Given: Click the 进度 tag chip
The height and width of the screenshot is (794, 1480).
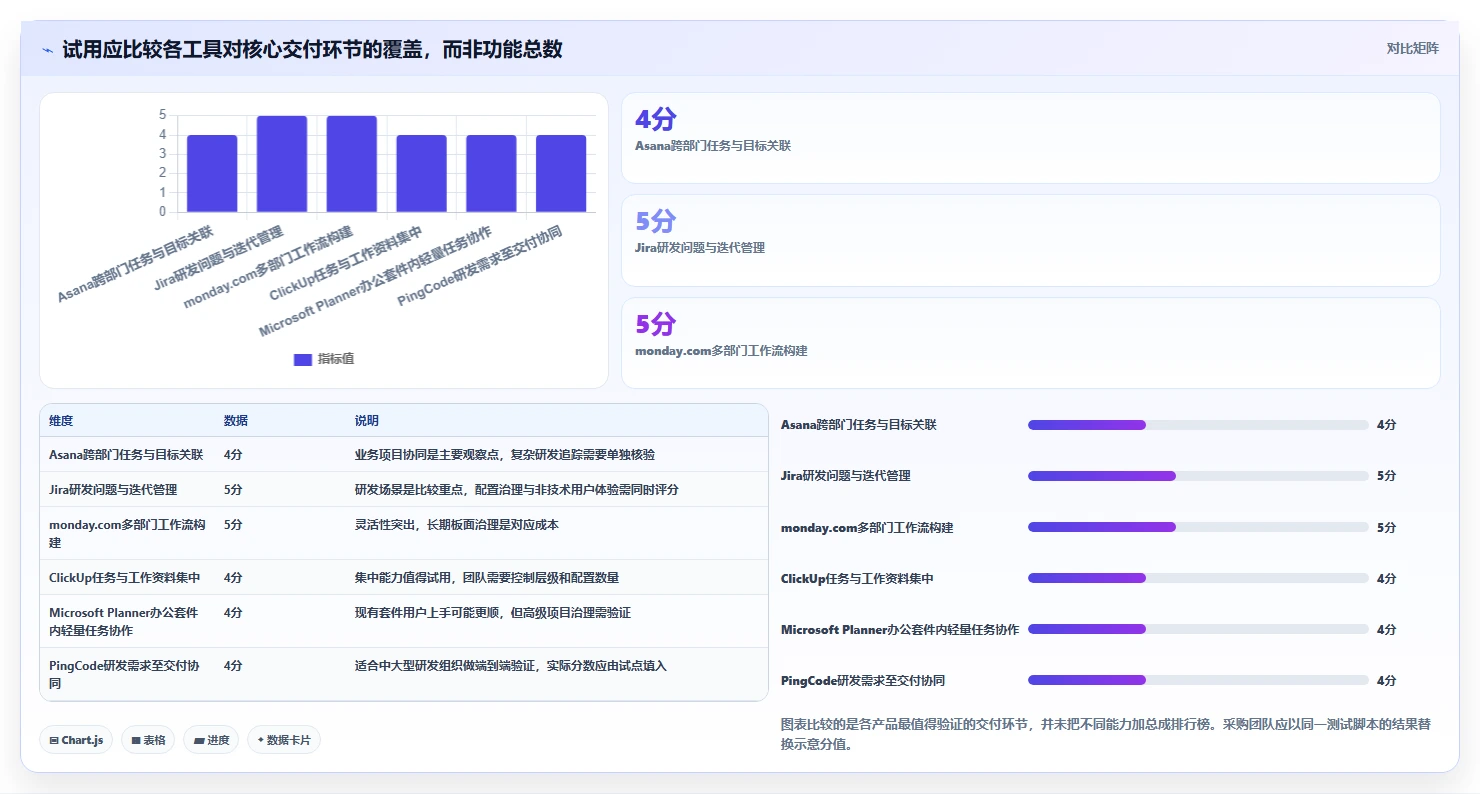Looking at the screenshot, I should (x=211, y=740).
